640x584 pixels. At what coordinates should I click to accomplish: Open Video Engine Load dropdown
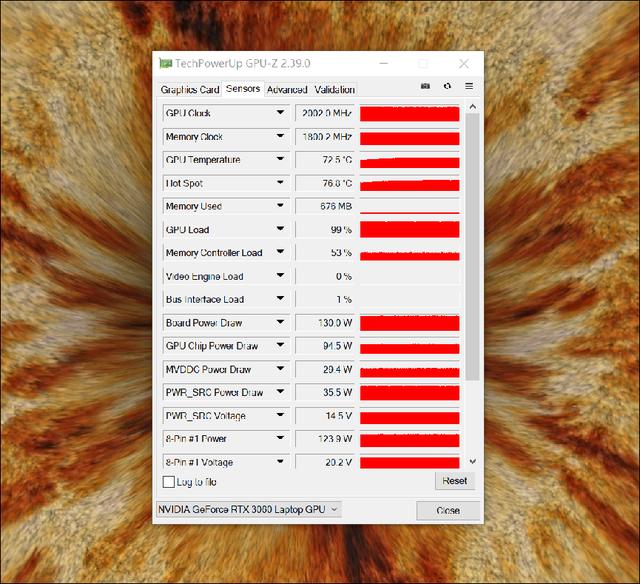coord(280,275)
